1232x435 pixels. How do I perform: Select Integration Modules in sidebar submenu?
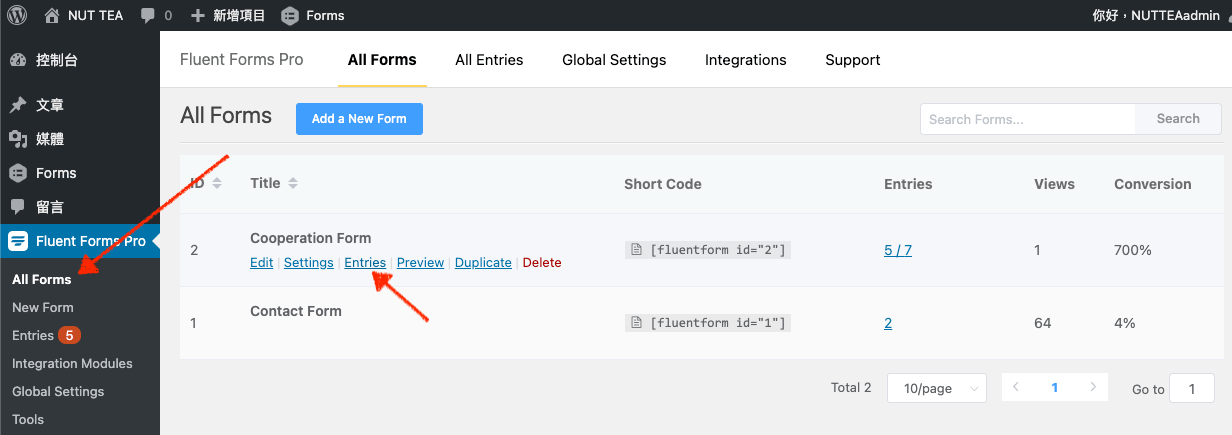(72, 363)
